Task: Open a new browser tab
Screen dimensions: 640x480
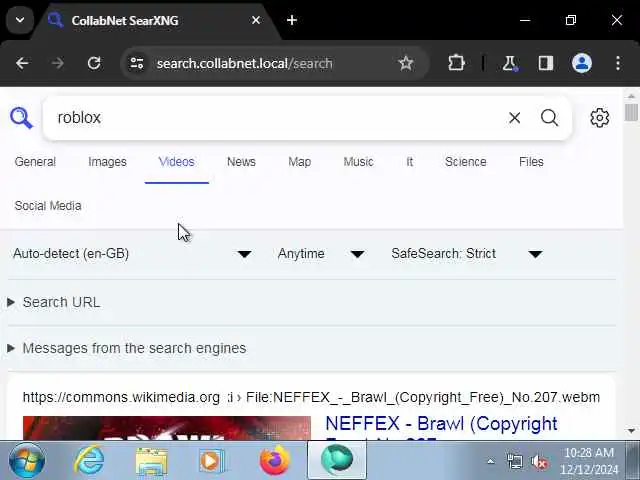Action: tap(292, 20)
